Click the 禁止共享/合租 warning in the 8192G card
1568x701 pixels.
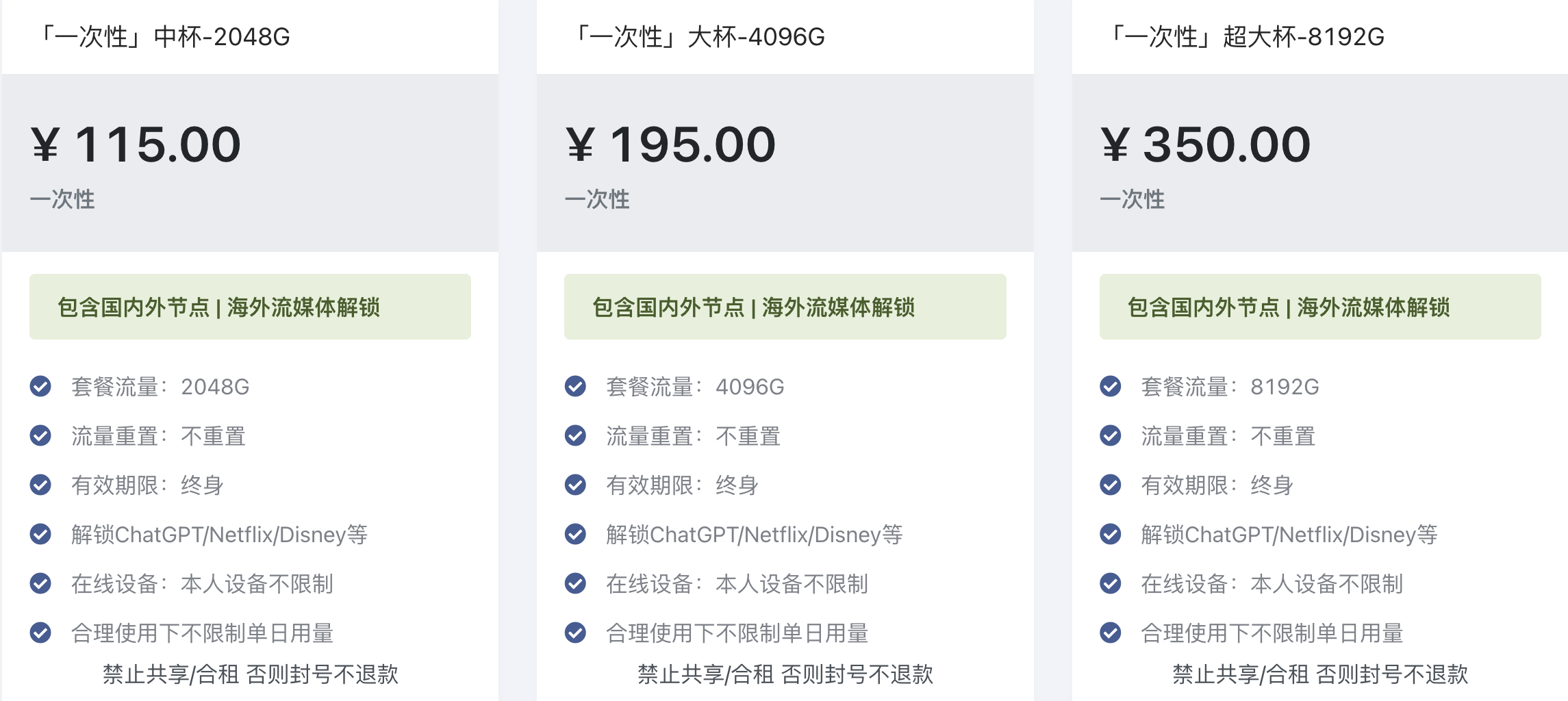pos(1320,675)
